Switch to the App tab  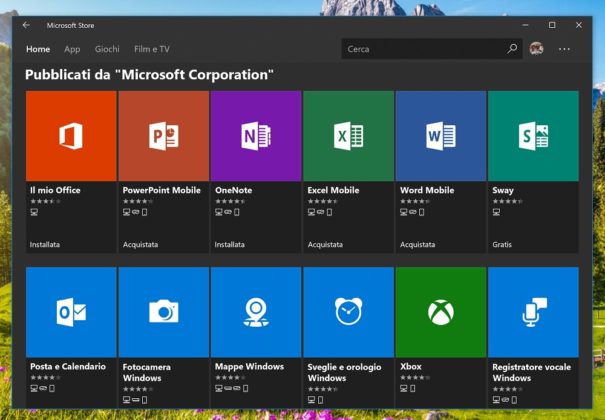pos(72,49)
